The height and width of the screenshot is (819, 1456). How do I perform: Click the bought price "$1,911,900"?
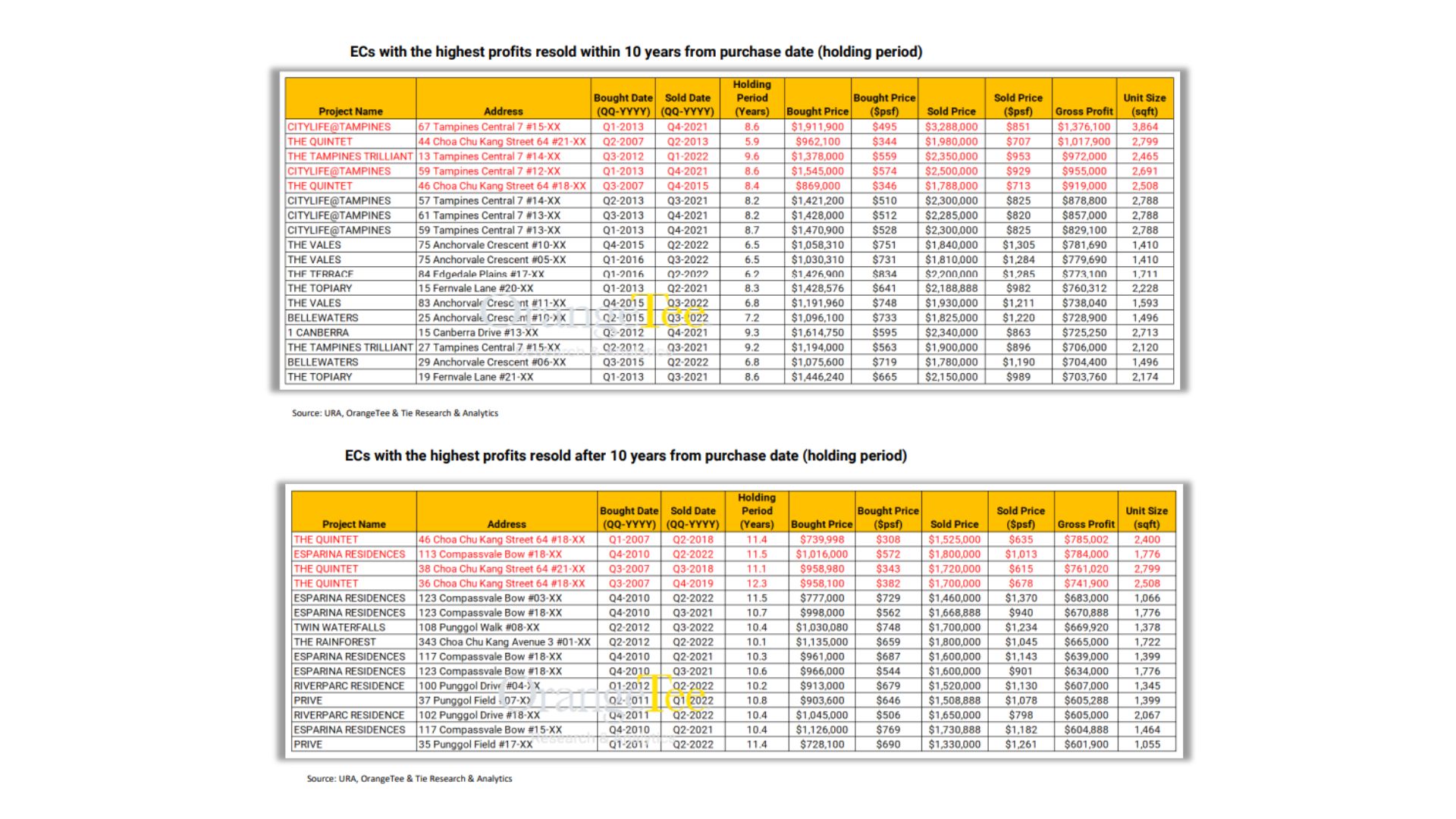[817, 127]
